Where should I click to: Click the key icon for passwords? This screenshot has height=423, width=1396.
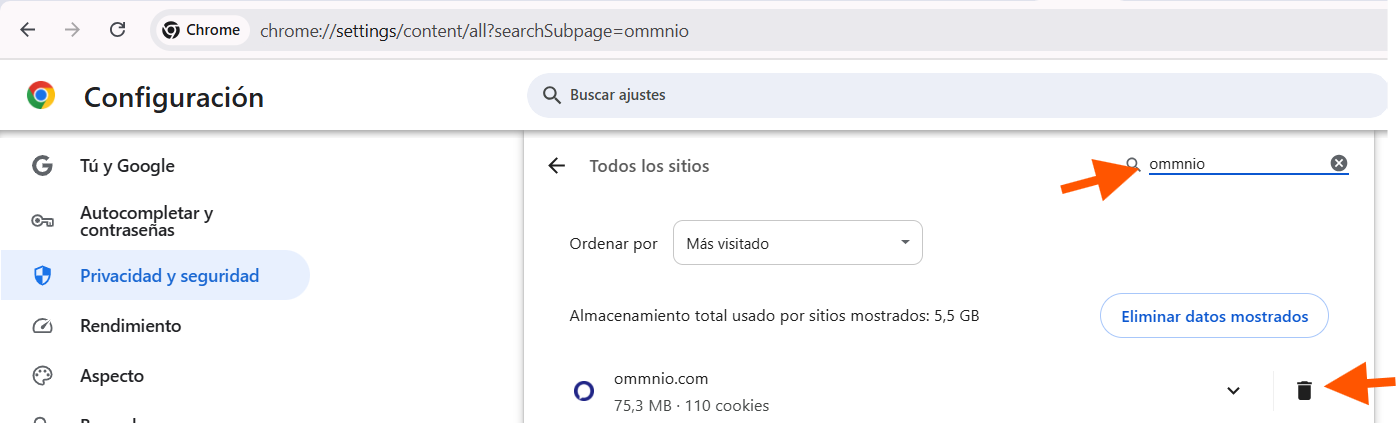click(x=42, y=221)
